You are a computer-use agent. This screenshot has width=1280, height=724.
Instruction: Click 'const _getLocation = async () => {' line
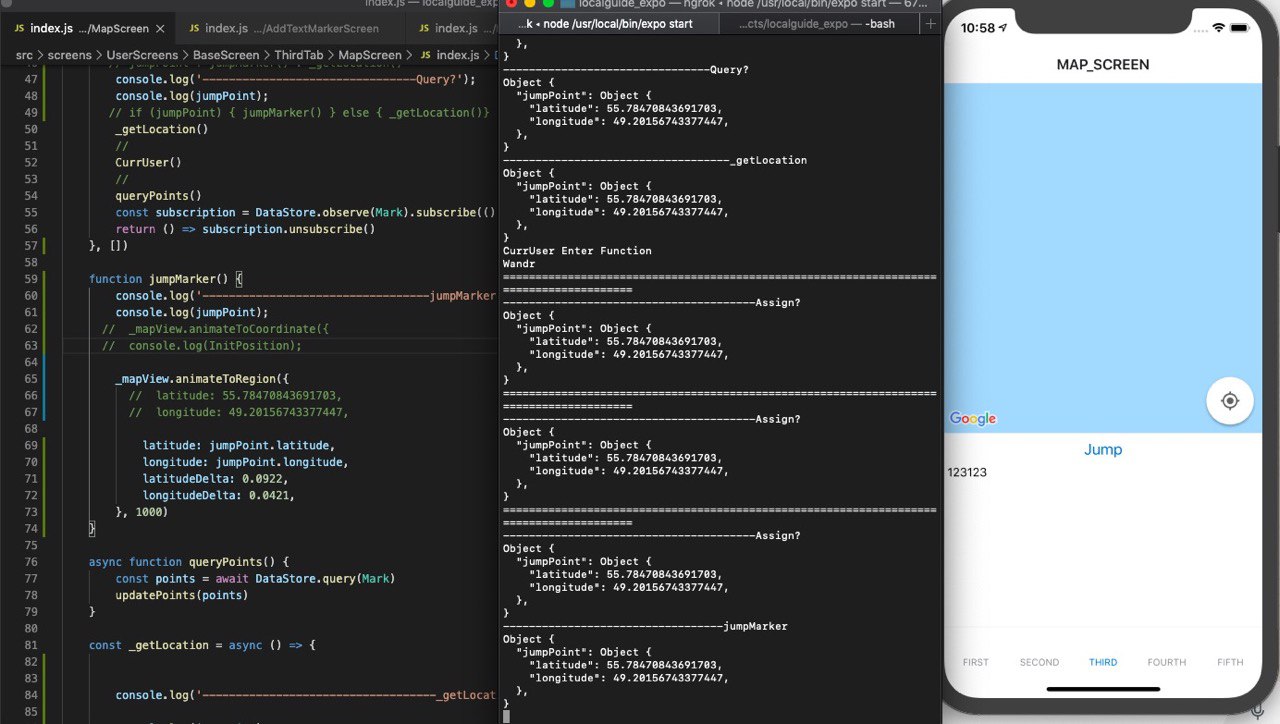(x=202, y=645)
